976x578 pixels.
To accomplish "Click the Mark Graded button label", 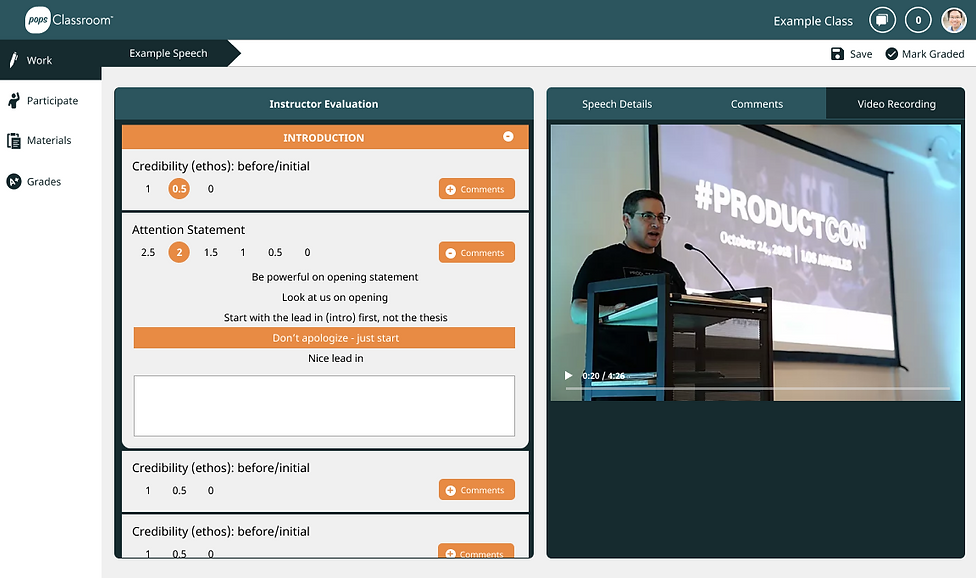I will [x=933, y=54].
